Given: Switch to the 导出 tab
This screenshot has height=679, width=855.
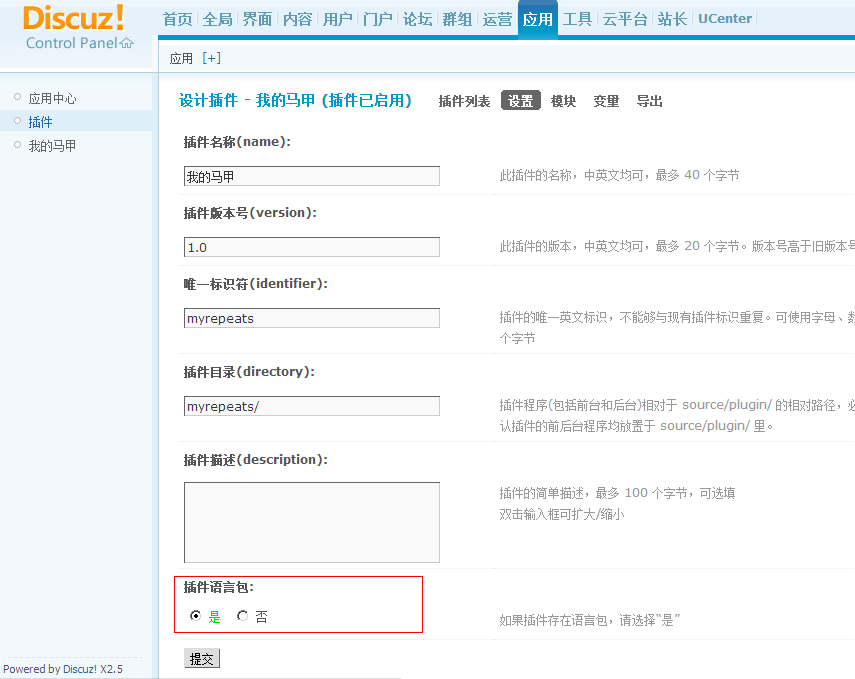Looking at the screenshot, I should (649, 101).
